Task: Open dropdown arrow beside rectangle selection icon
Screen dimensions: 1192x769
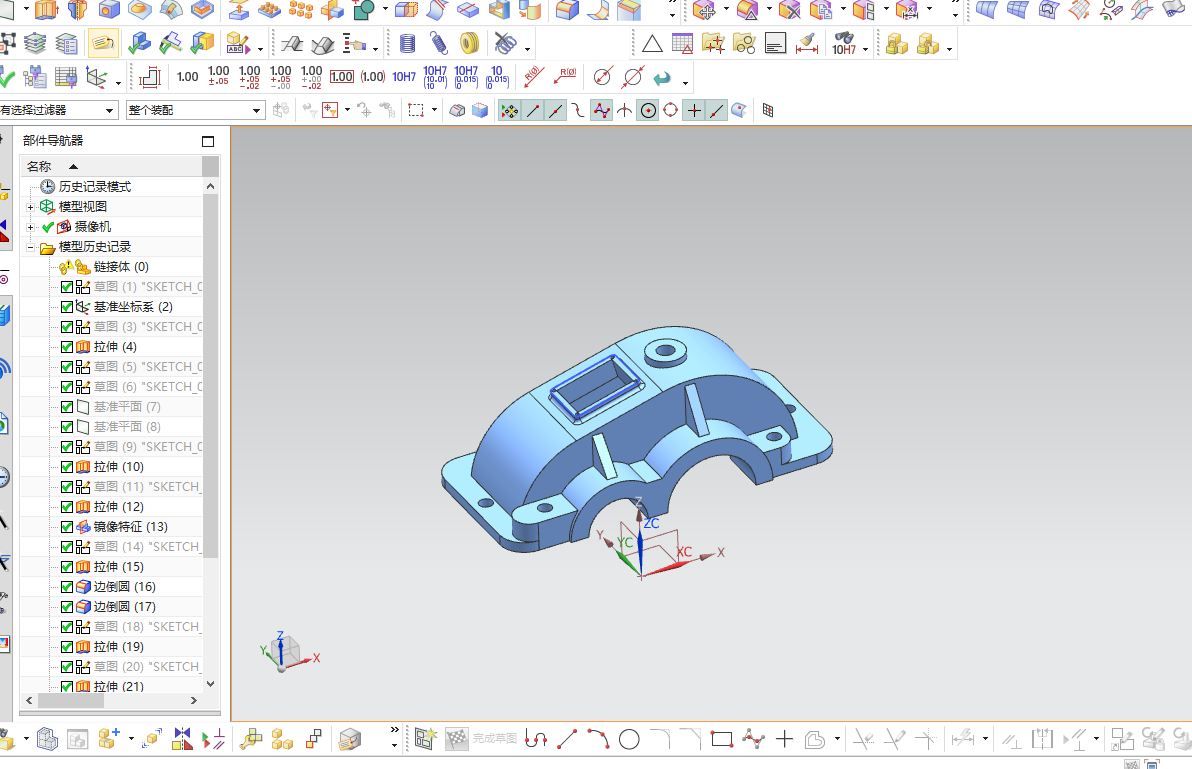Action: pyautogui.click(x=434, y=110)
